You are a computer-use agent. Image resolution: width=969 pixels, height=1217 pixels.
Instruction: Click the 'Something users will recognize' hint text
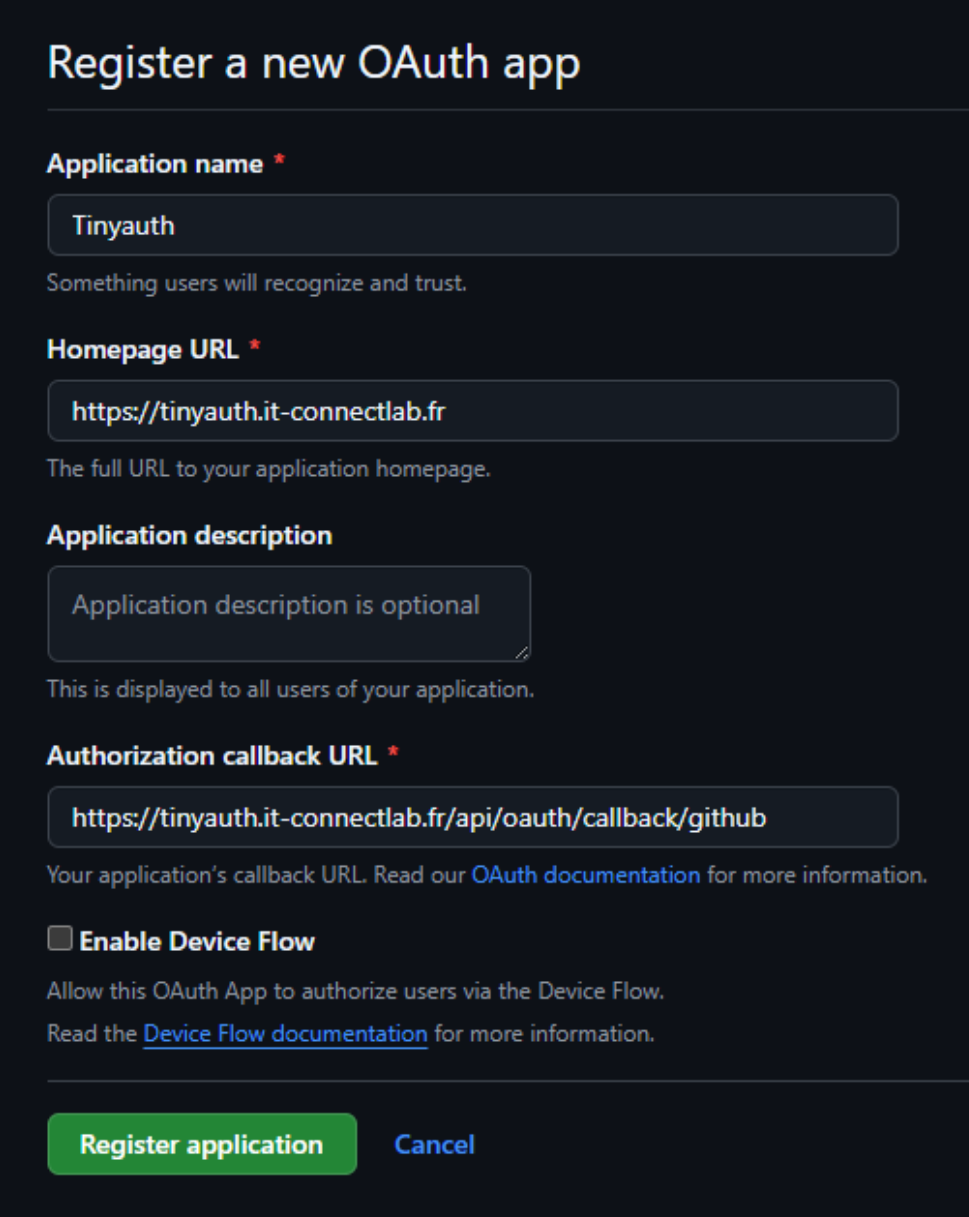coord(256,283)
